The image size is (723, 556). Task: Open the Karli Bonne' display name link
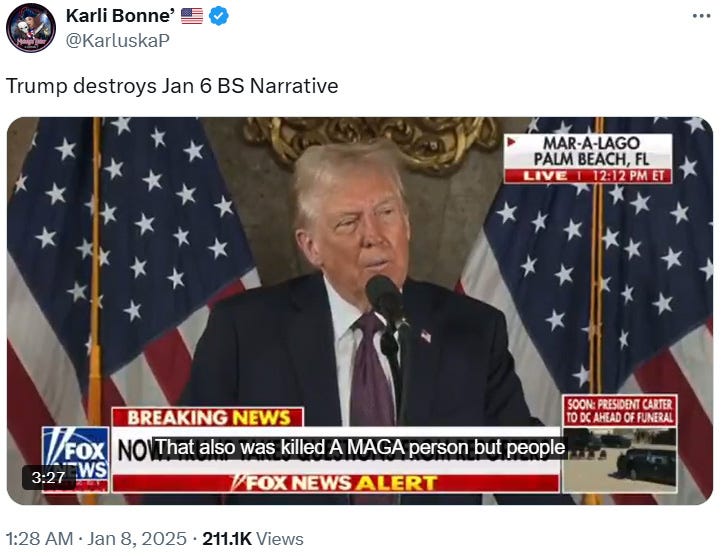(x=120, y=16)
